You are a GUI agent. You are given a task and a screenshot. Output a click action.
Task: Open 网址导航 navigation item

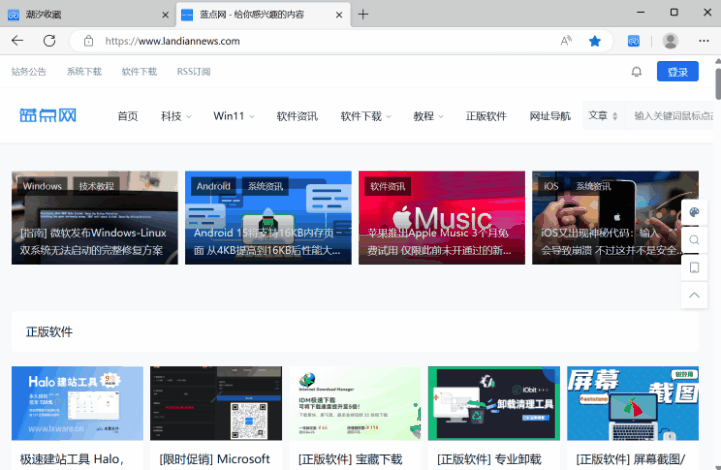[550, 116]
